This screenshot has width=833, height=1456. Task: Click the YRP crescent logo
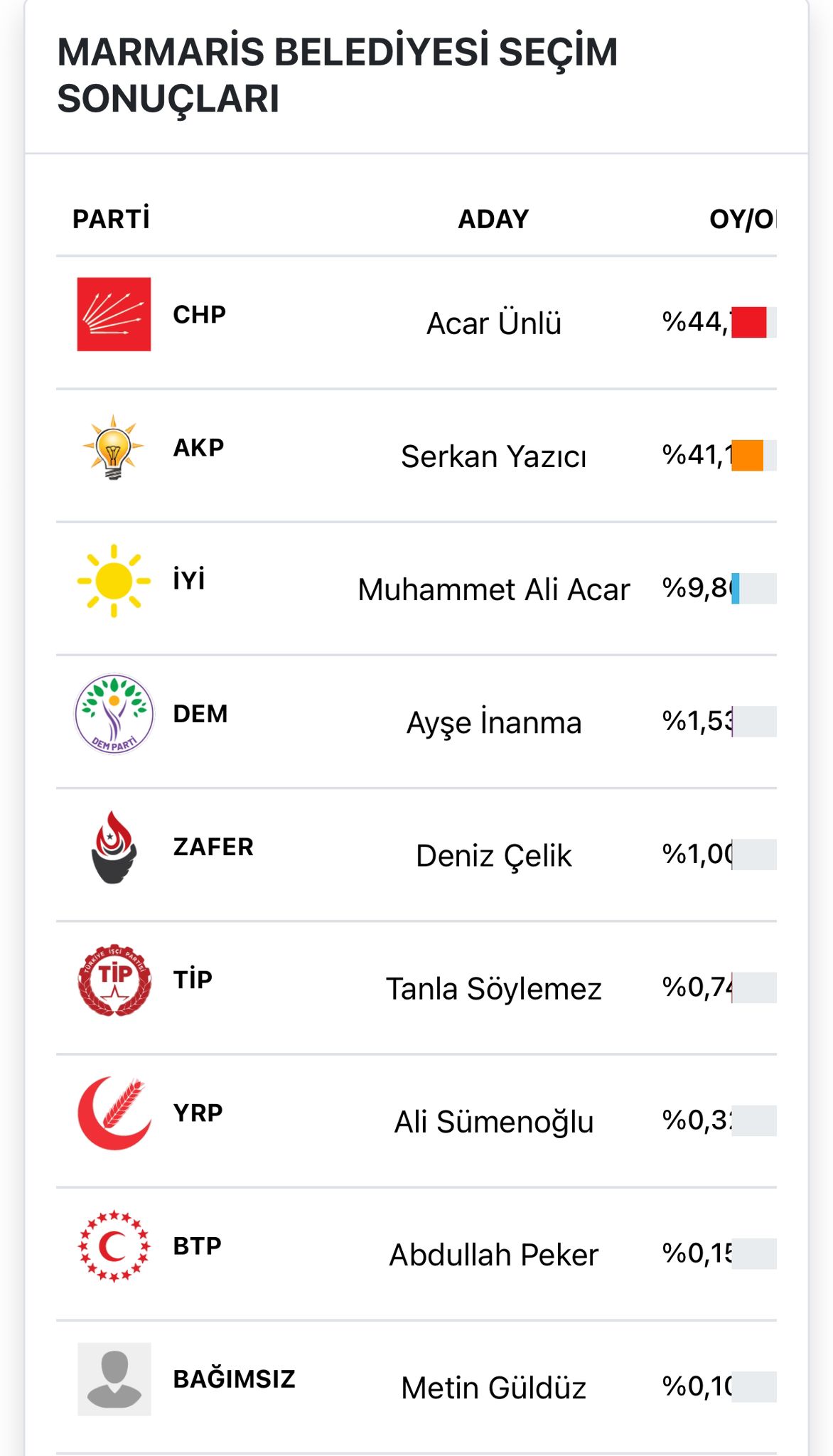[114, 1113]
